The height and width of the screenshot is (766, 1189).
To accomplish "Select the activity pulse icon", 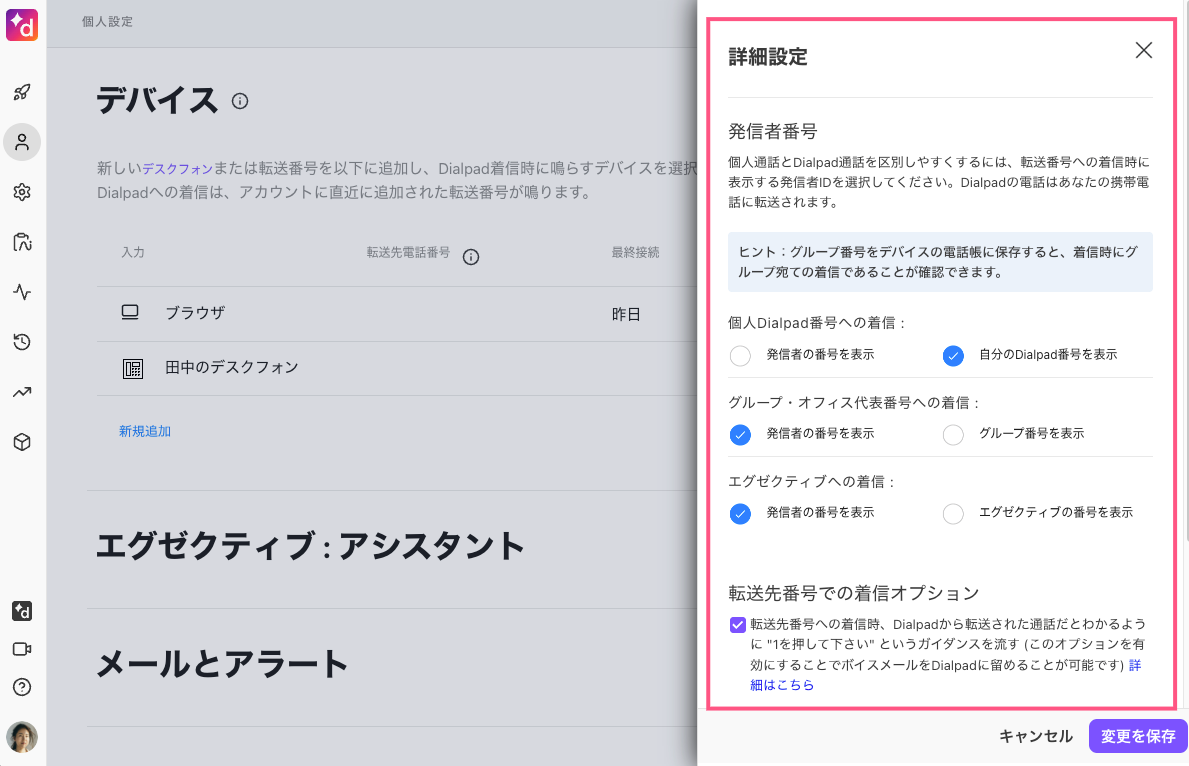I will 22,292.
